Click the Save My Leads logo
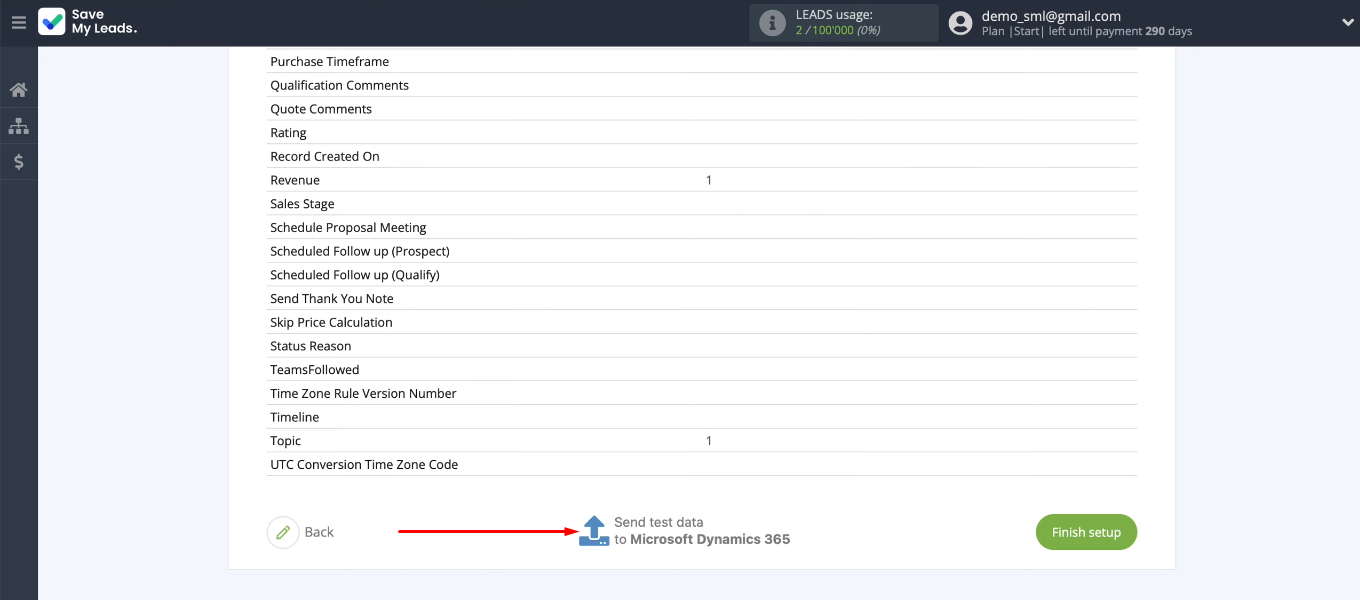Image resolution: width=1360 pixels, height=600 pixels. click(x=88, y=22)
